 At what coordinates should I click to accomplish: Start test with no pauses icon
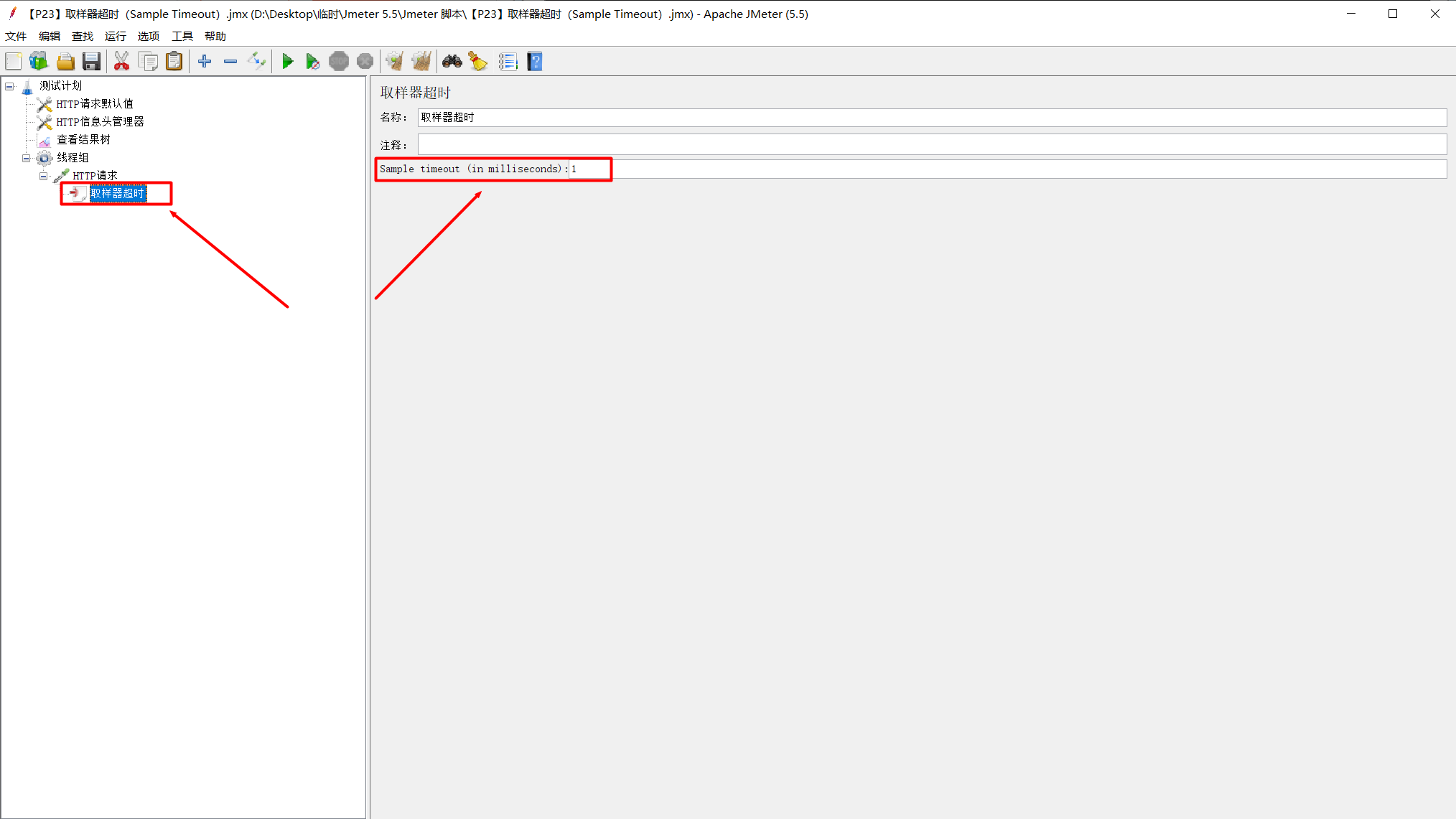(x=313, y=62)
